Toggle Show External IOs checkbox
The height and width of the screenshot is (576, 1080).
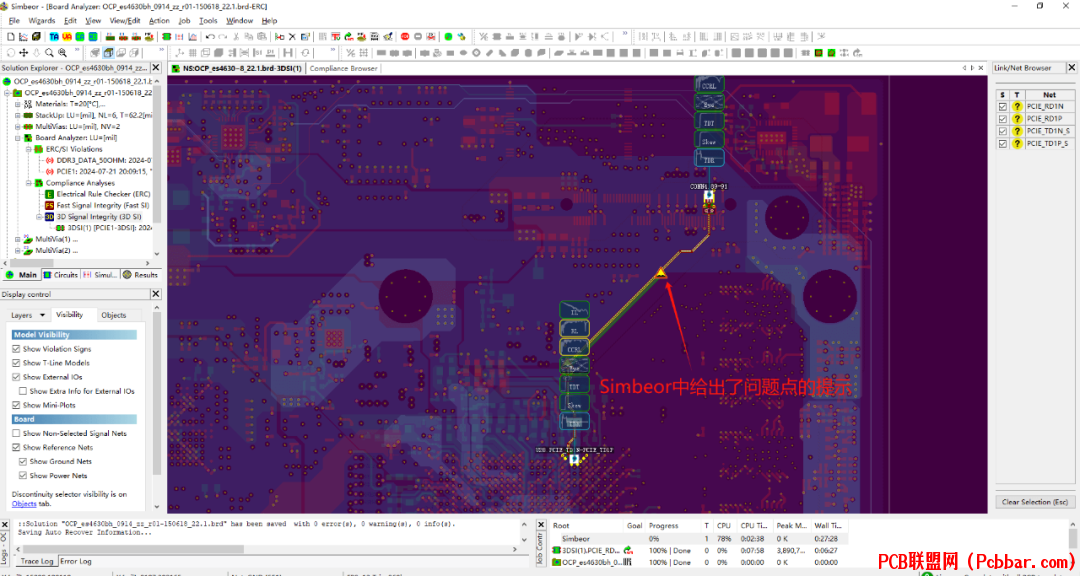pos(16,378)
